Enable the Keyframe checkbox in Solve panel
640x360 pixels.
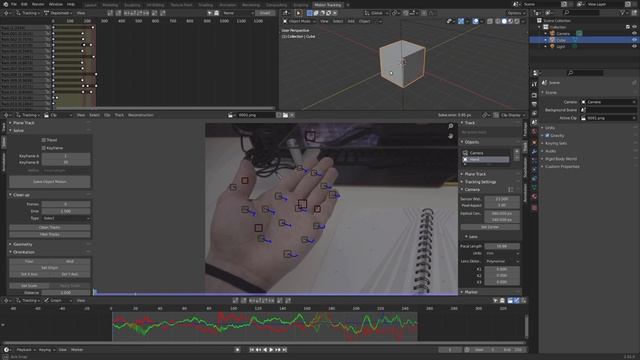(x=44, y=148)
